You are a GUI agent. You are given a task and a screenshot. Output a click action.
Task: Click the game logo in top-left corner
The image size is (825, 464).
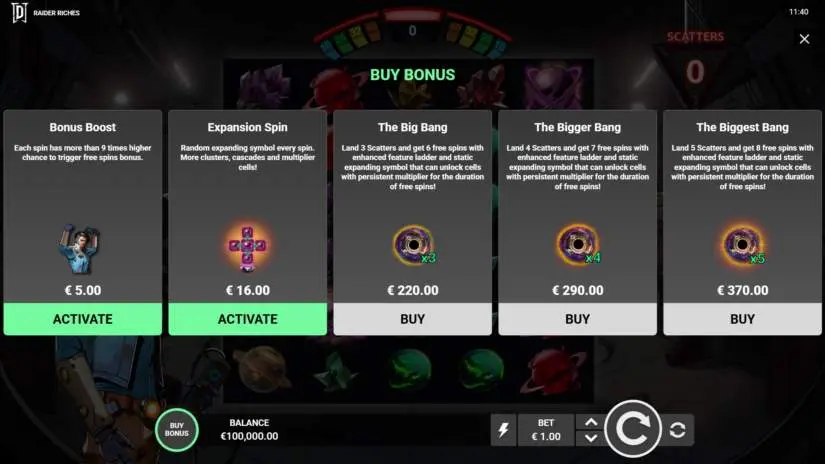pos(19,13)
